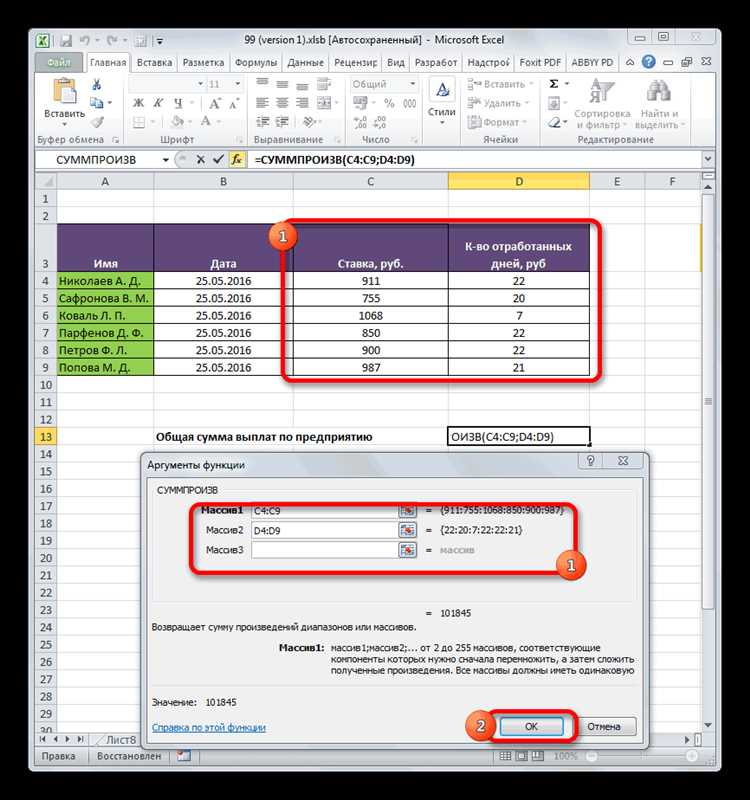The height and width of the screenshot is (800, 750).
Task: Apply Comma Style (000) format
Action: pyautogui.click(x=410, y=103)
